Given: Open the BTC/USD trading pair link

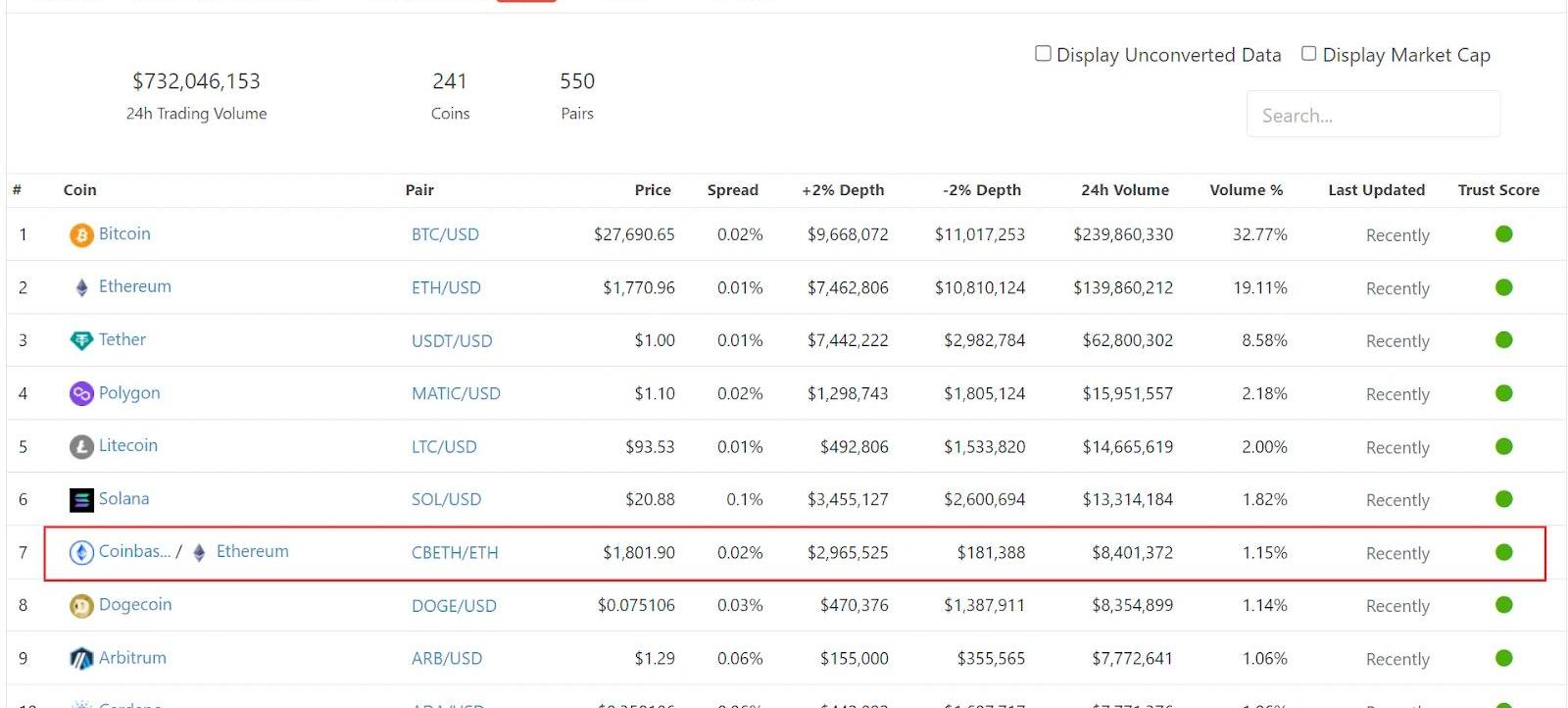Looking at the screenshot, I should pyautogui.click(x=445, y=235).
